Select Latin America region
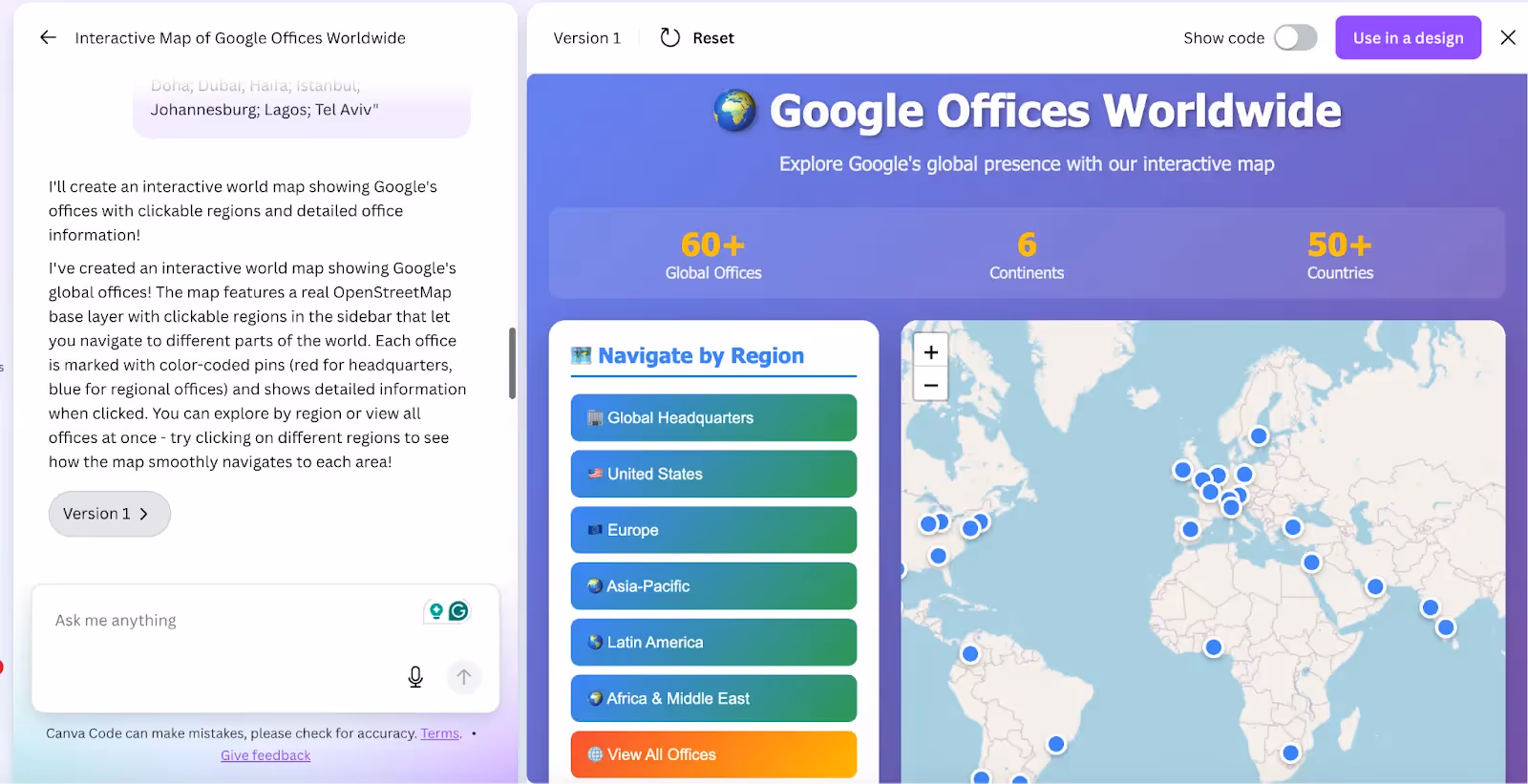The image size is (1528, 784). pos(713,642)
